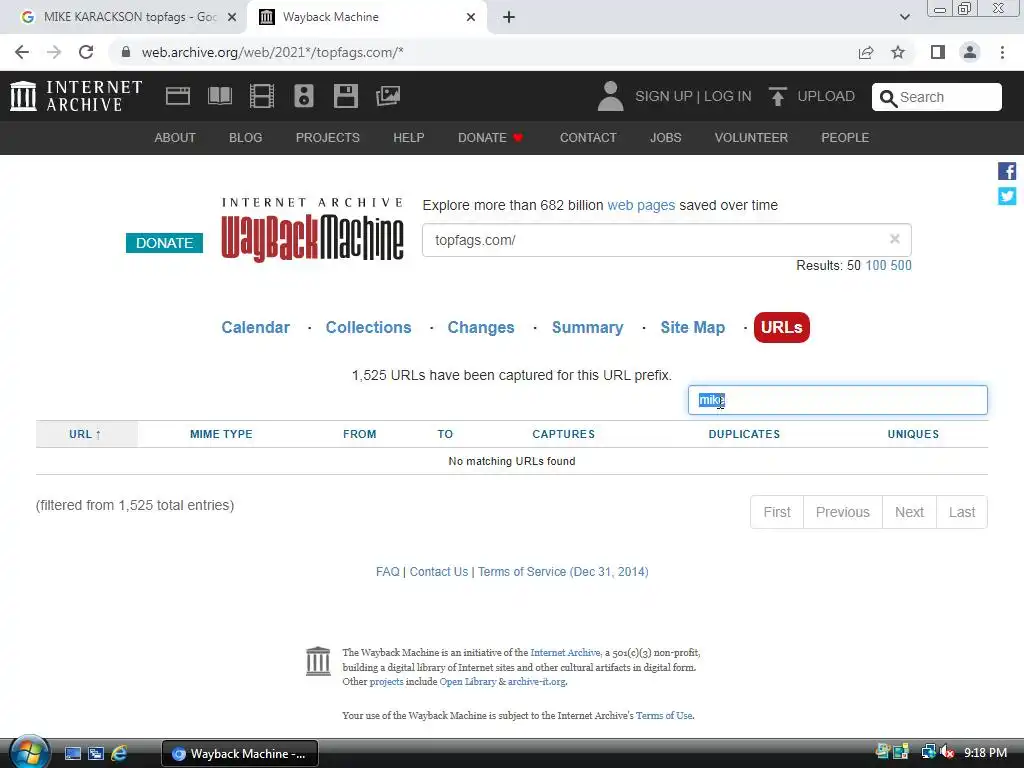The width and height of the screenshot is (1024, 768).
Task: Open a new tab with the plus button
Action: point(509,17)
